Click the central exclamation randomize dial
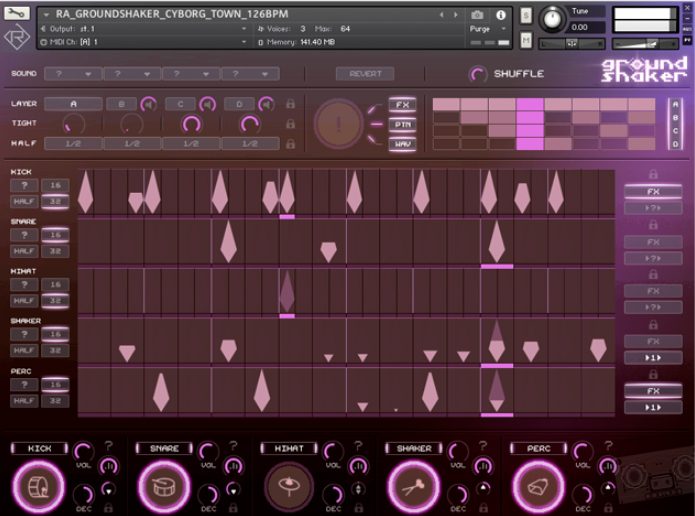Viewport: 695px width, 516px height. (x=339, y=124)
